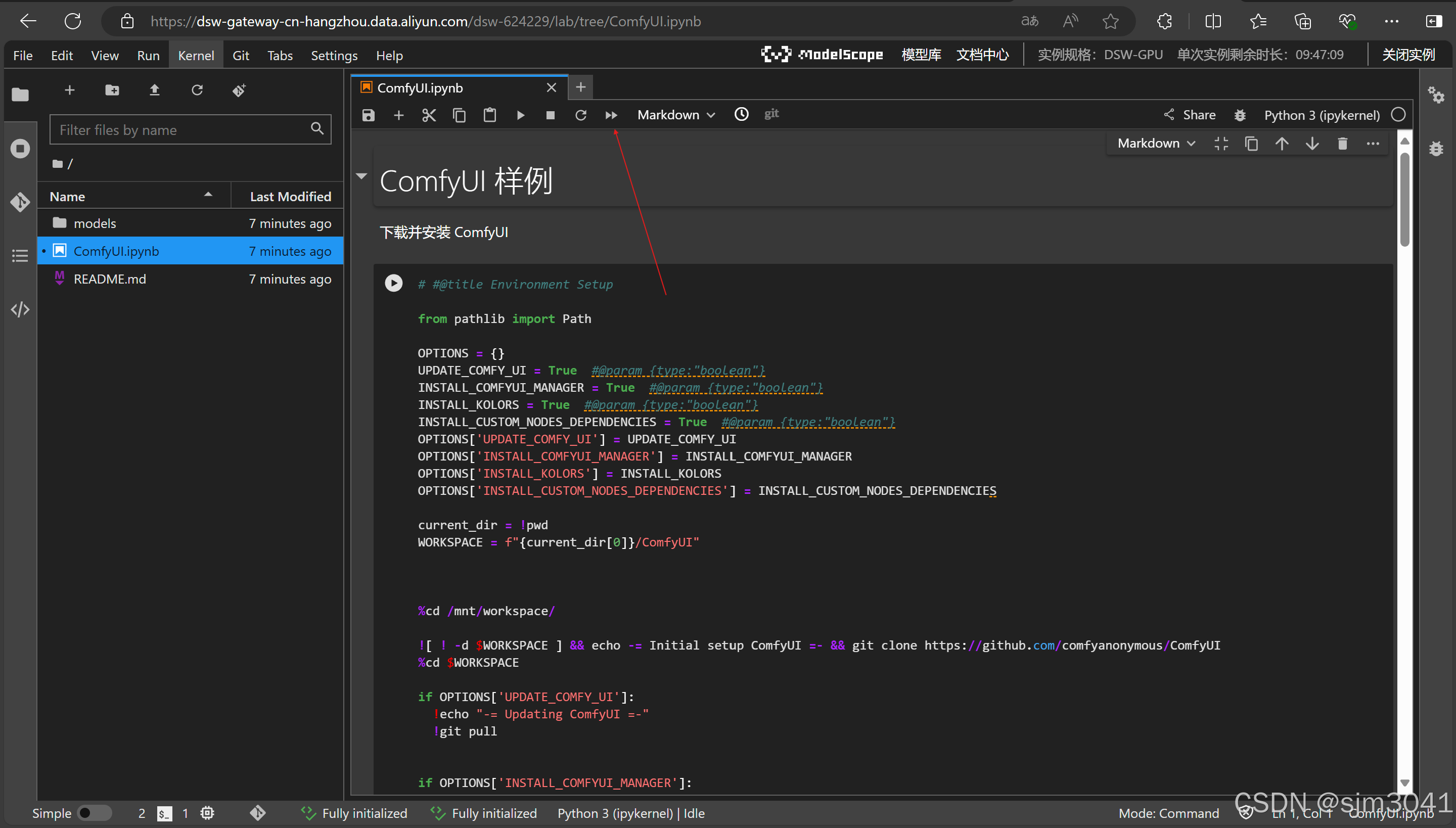Run the selected cell using the toolbar play icon
The width and height of the screenshot is (1456, 828).
520,115
